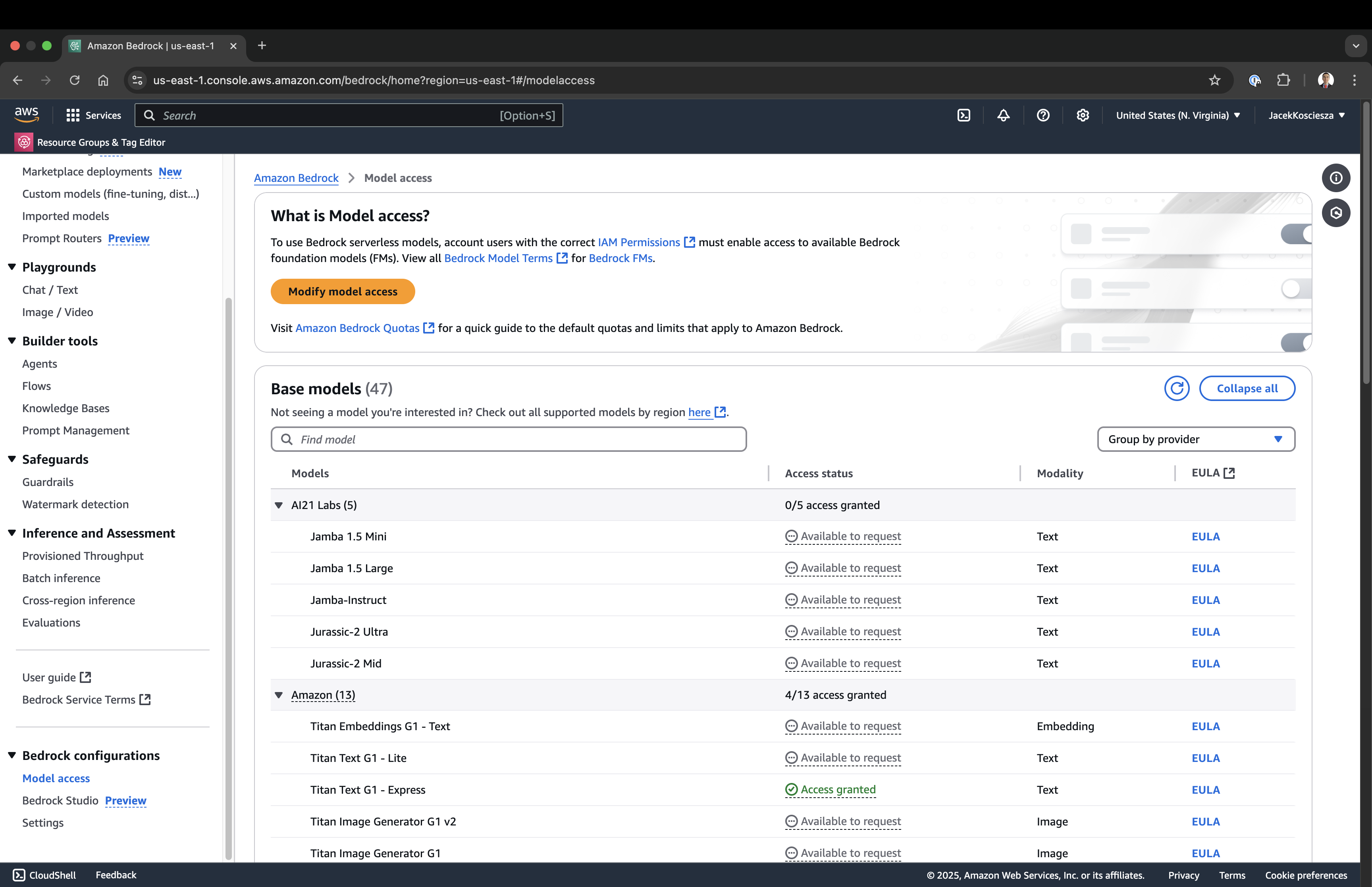The height and width of the screenshot is (887, 1372).
Task: Refresh the Base models list
Action: point(1177,388)
